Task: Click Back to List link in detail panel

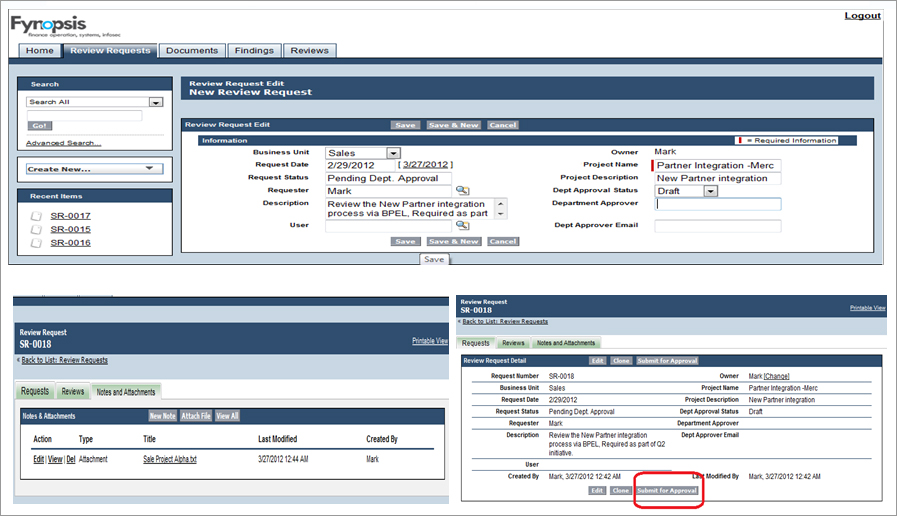Action: pyautogui.click(x=505, y=321)
